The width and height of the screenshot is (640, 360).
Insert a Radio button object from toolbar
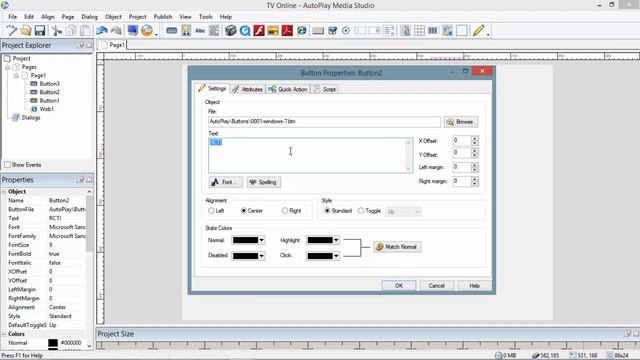pos(346,31)
